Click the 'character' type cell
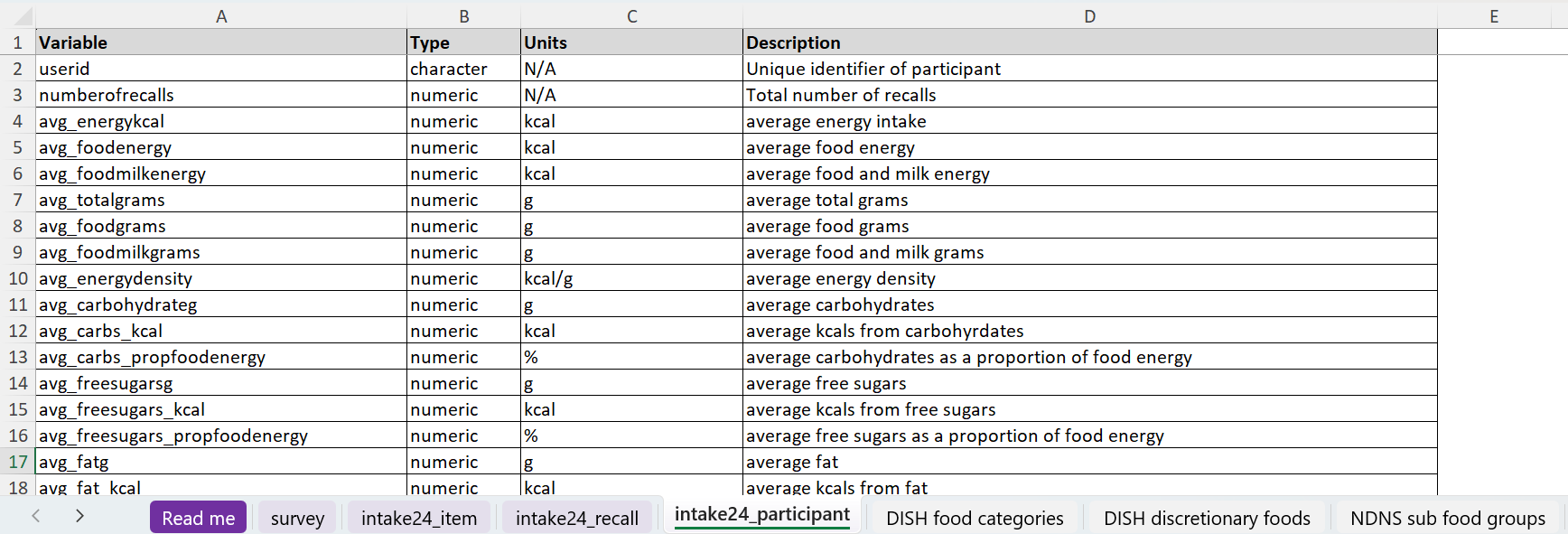The height and width of the screenshot is (534, 1568). (x=463, y=69)
